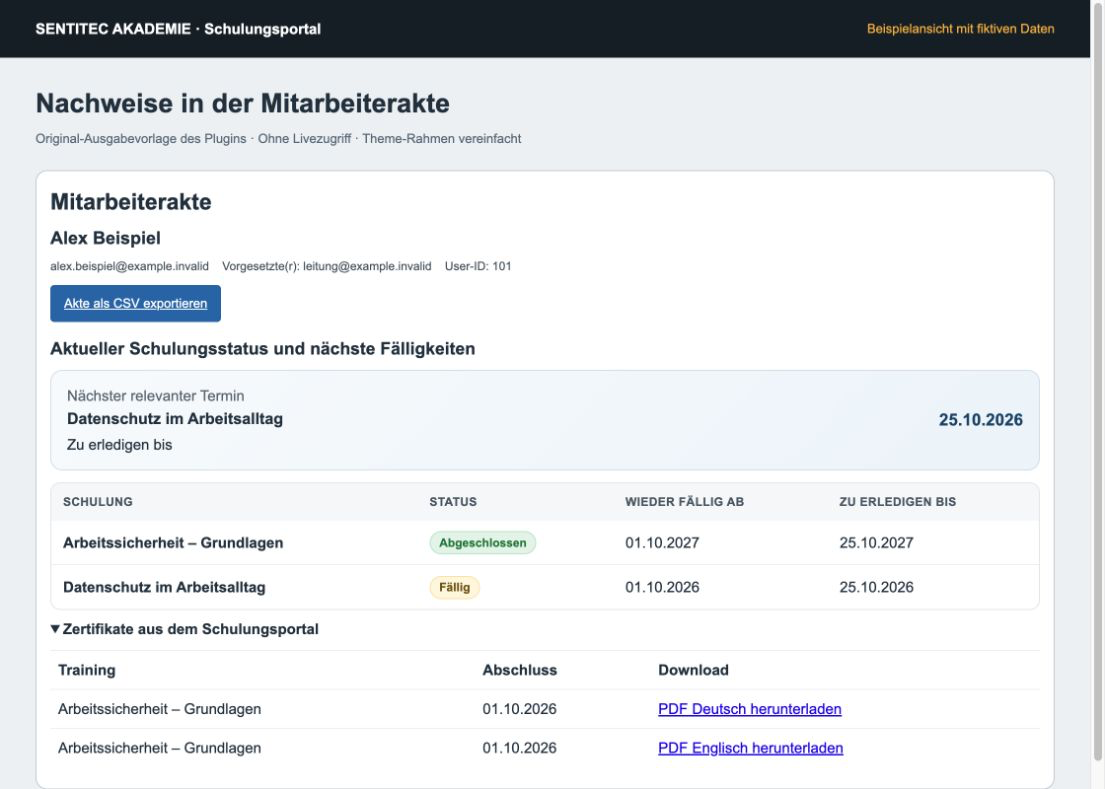The height and width of the screenshot is (789, 1105).
Task: Click the 'SCHULUNG' column header
Action: point(98,502)
